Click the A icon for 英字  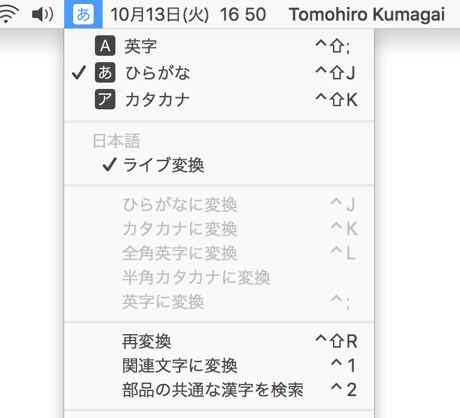click(x=105, y=46)
